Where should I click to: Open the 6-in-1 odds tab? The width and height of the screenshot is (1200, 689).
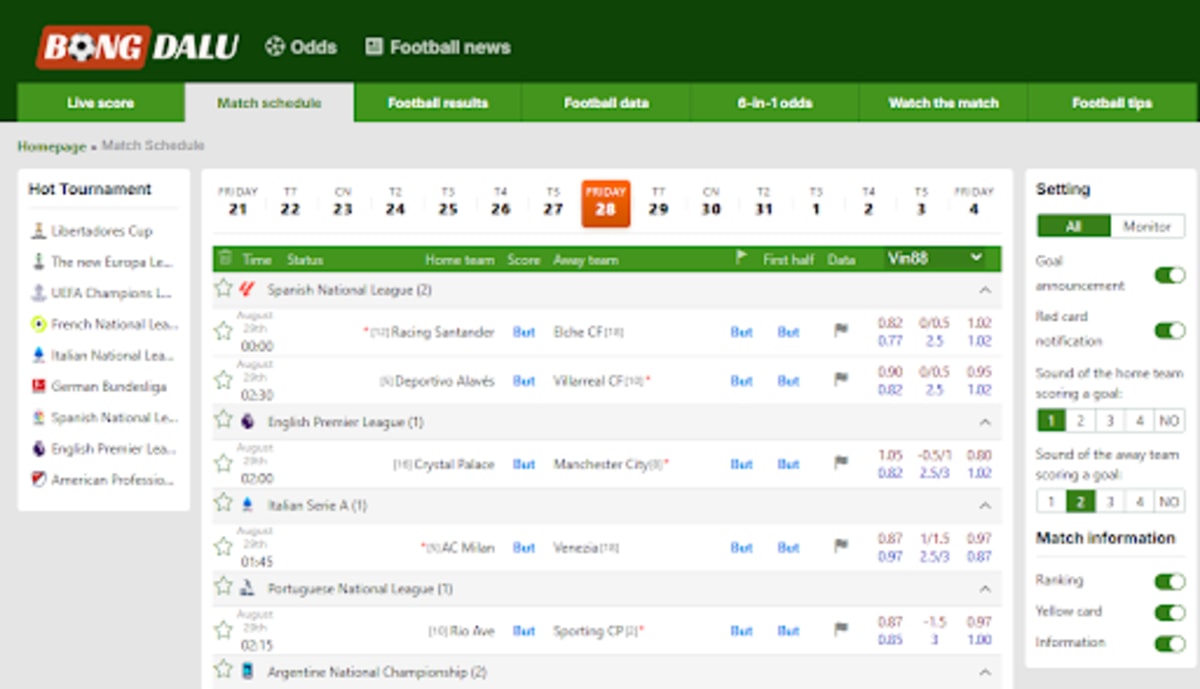click(775, 103)
